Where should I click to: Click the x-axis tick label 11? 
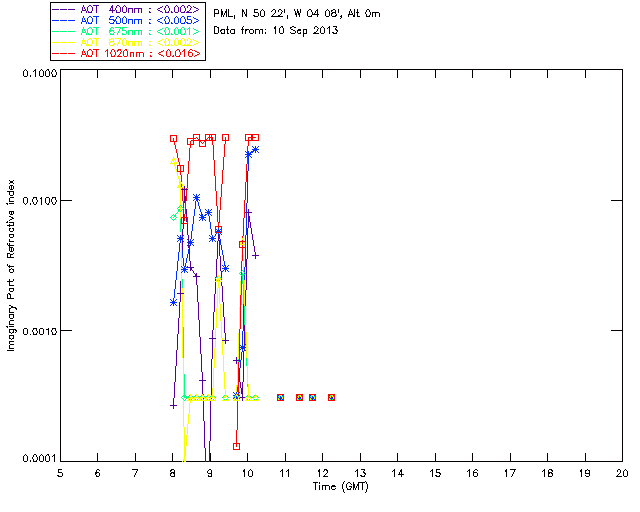point(285,473)
